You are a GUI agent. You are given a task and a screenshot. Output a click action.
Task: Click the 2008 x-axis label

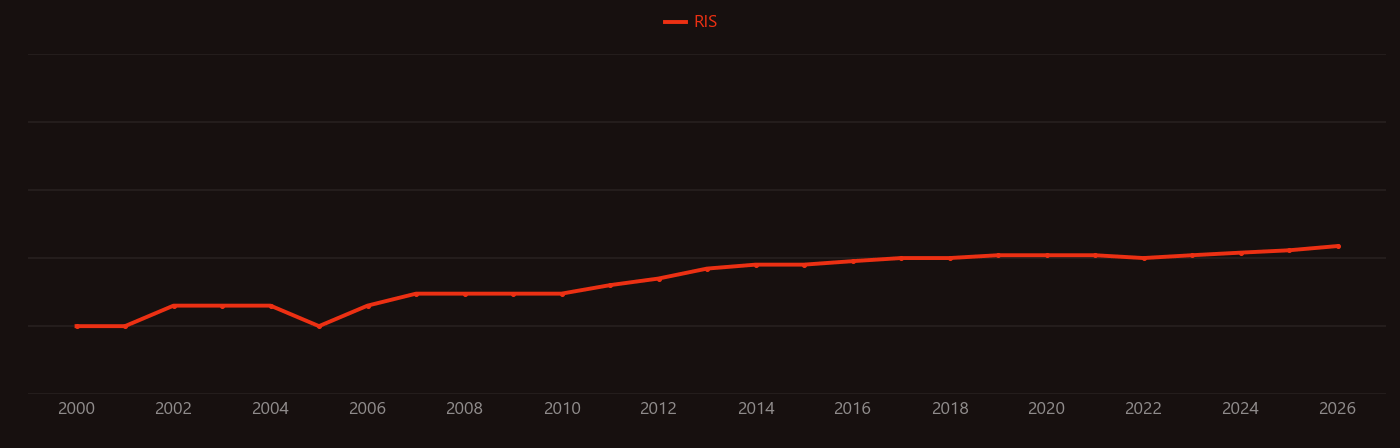click(x=465, y=409)
